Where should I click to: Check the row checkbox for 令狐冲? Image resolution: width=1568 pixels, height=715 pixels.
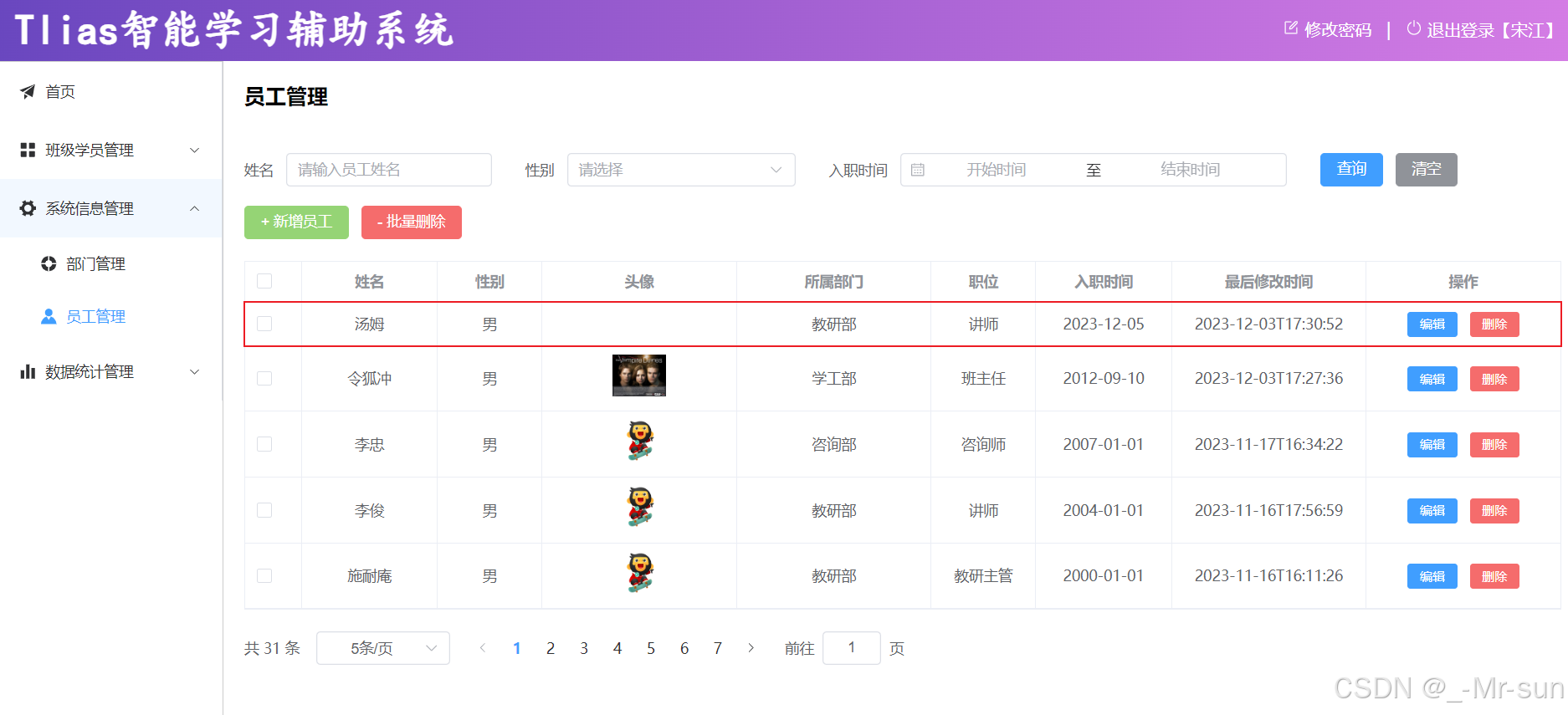(x=264, y=378)
